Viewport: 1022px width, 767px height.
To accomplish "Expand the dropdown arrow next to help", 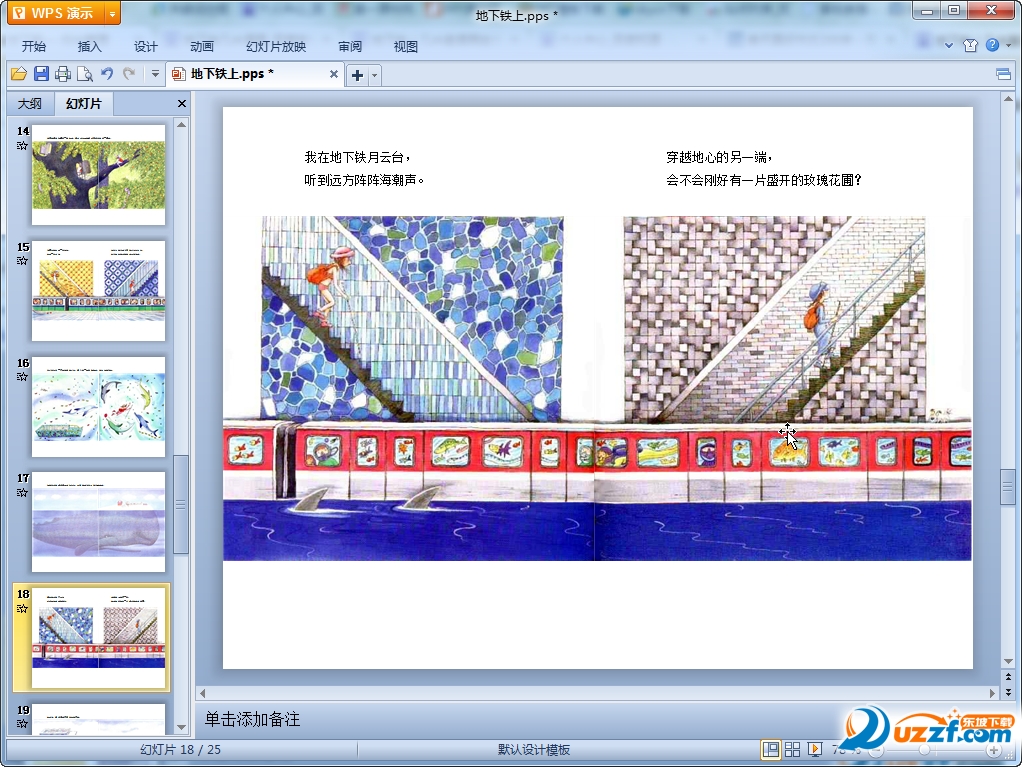I will (x=1008, y=45).
